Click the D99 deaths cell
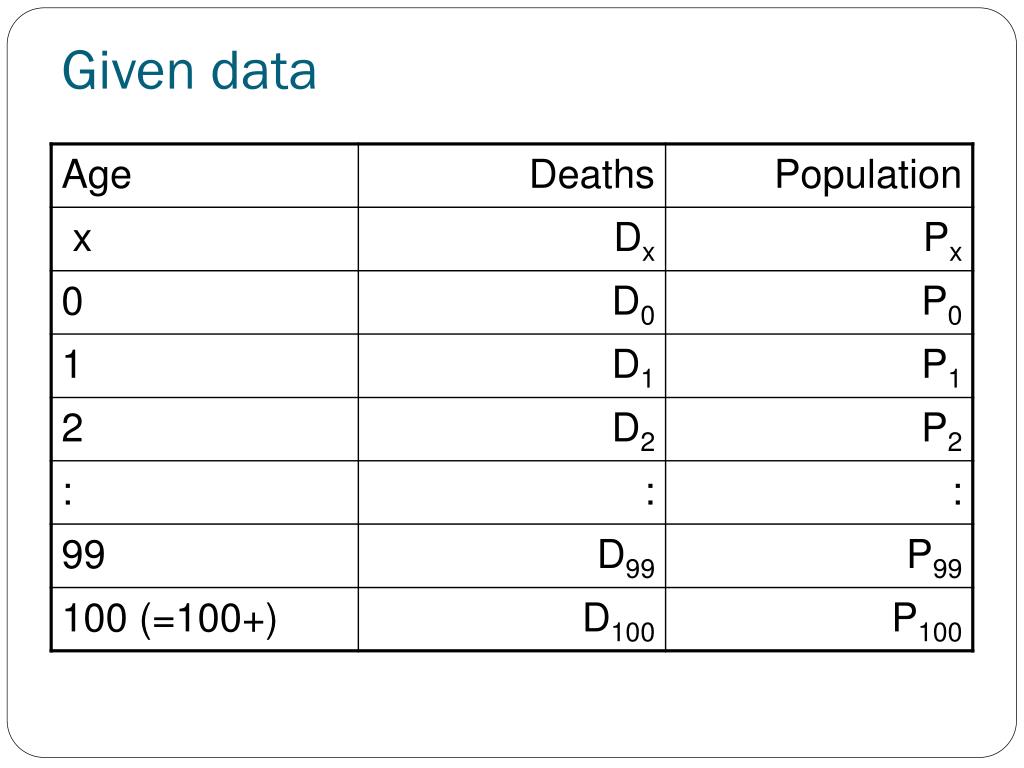 [x=512, y=556]
